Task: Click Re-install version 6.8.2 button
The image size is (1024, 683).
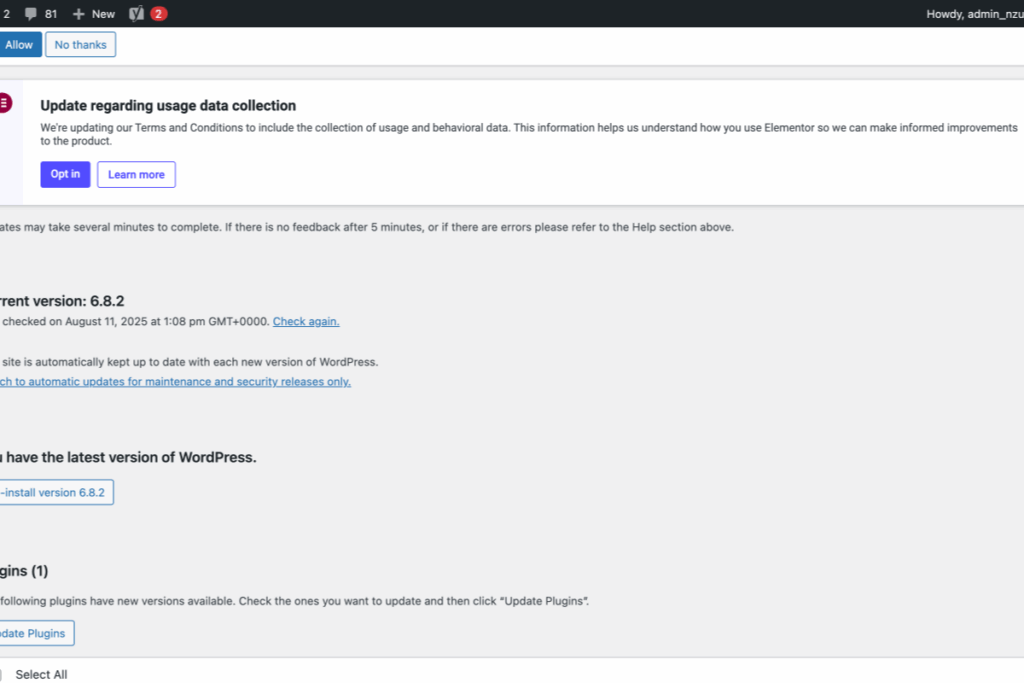Action: 56,492
